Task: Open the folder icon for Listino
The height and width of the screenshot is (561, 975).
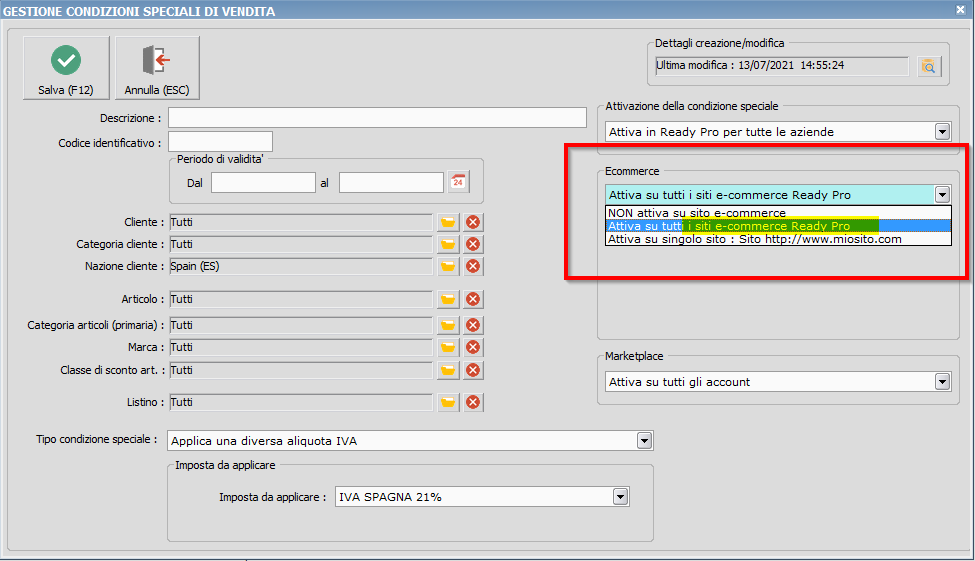Action: 448,402
